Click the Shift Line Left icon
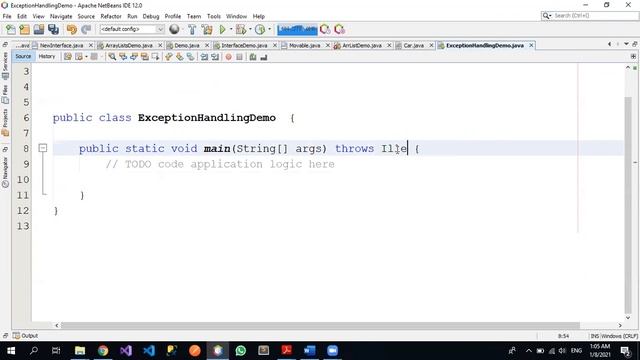Image resolution: width=640 pixels, height=360 pixels. [x=204, y=57]
